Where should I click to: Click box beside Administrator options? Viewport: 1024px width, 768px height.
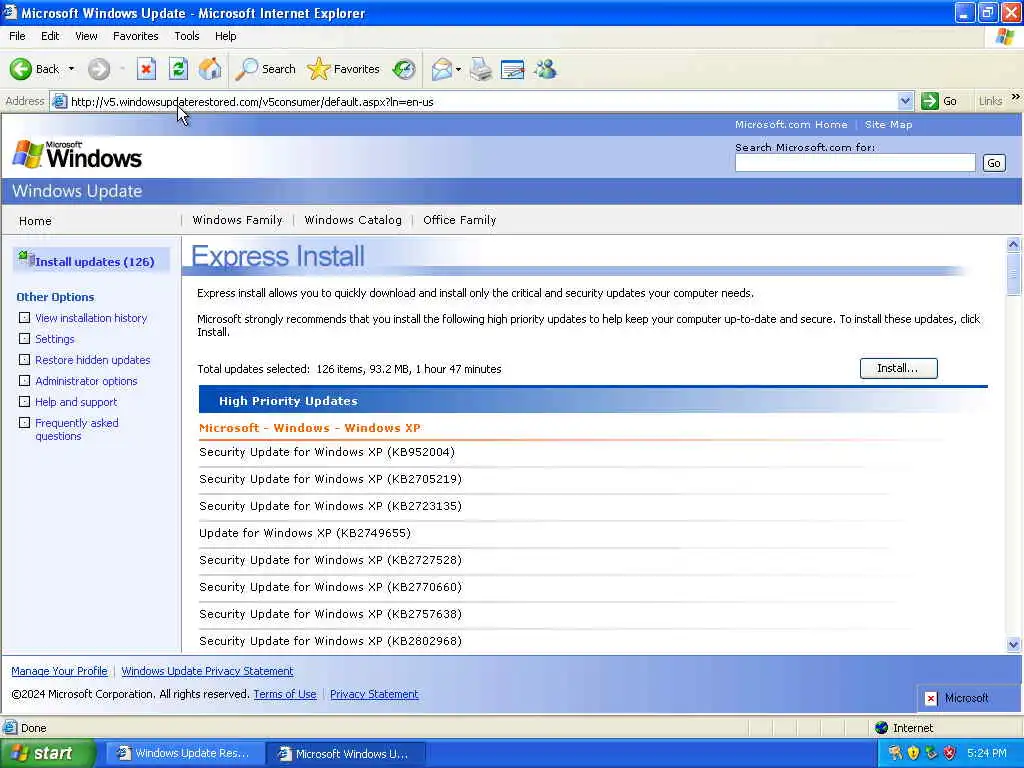coord(24,380)
